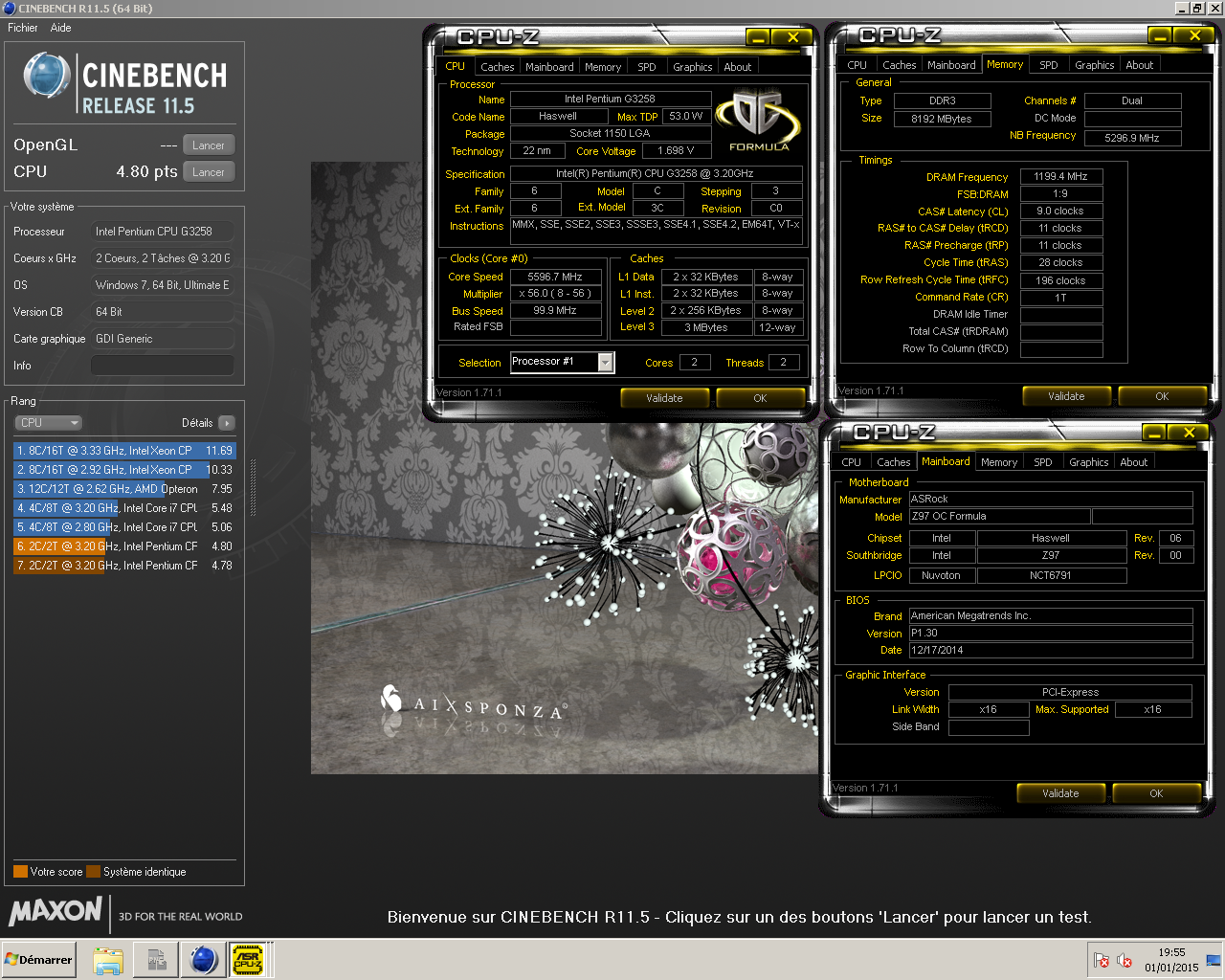This screenshot has width=1225, height=980.
Task: Open the CPU ranking type dropdown
Action: [x=48, y=423]
